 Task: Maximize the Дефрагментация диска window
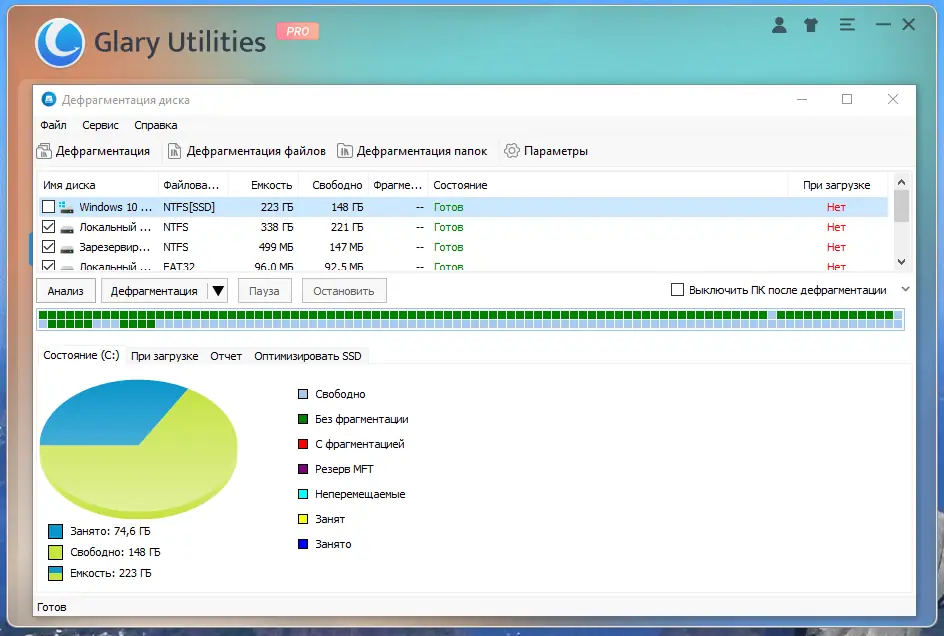(847, 99)
